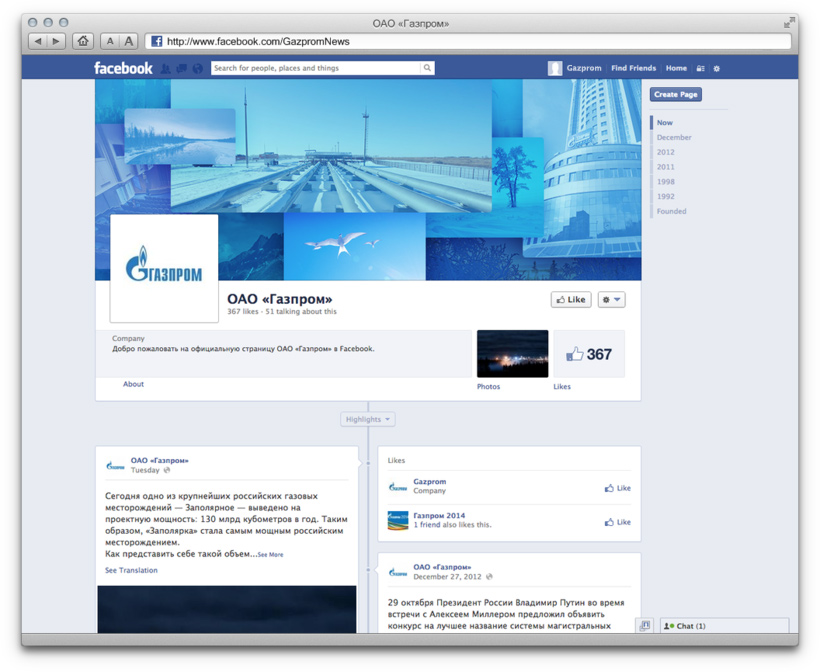The width and height of the screenshot is (820, 672).
Task: Click the browser home icon
Action: click(83, 41)
